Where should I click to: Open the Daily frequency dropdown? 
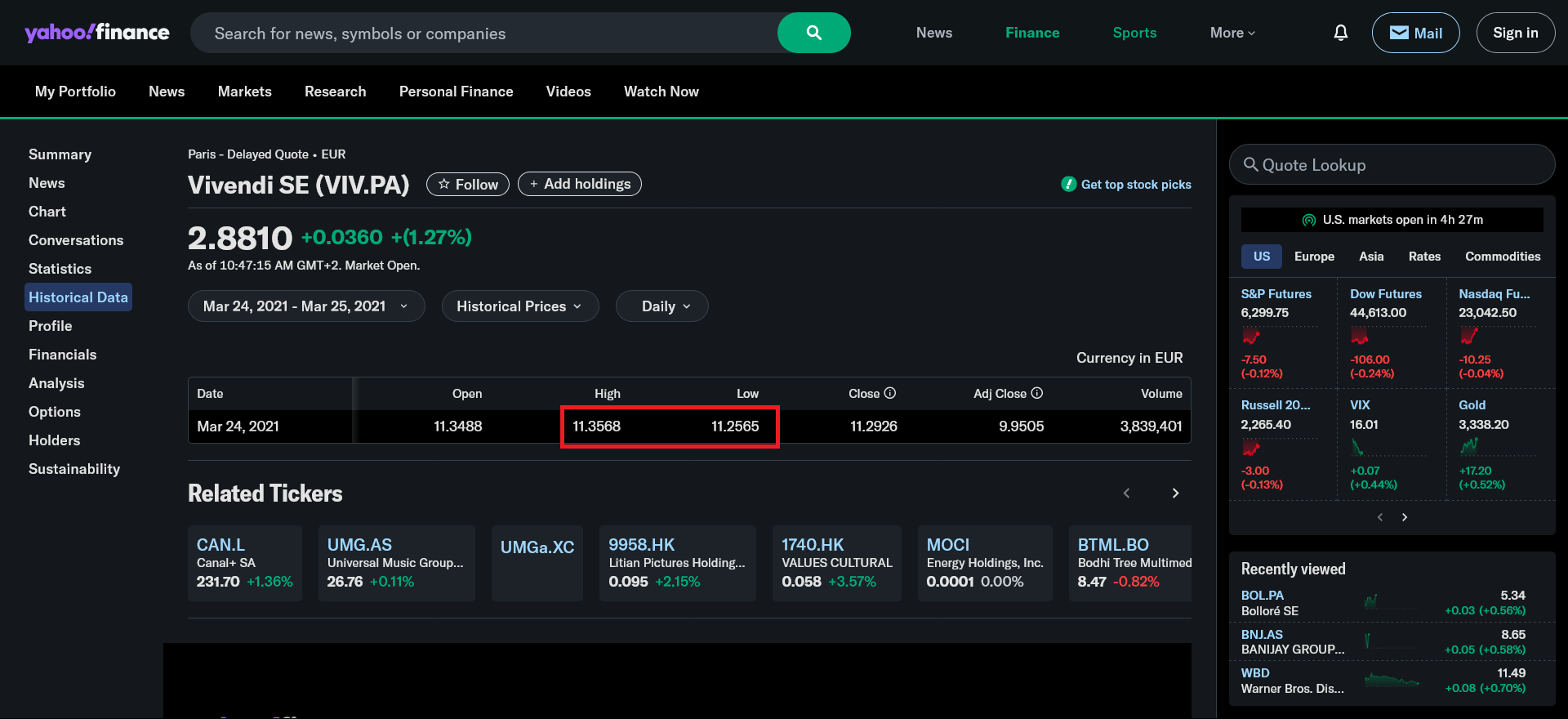(662, 306)
